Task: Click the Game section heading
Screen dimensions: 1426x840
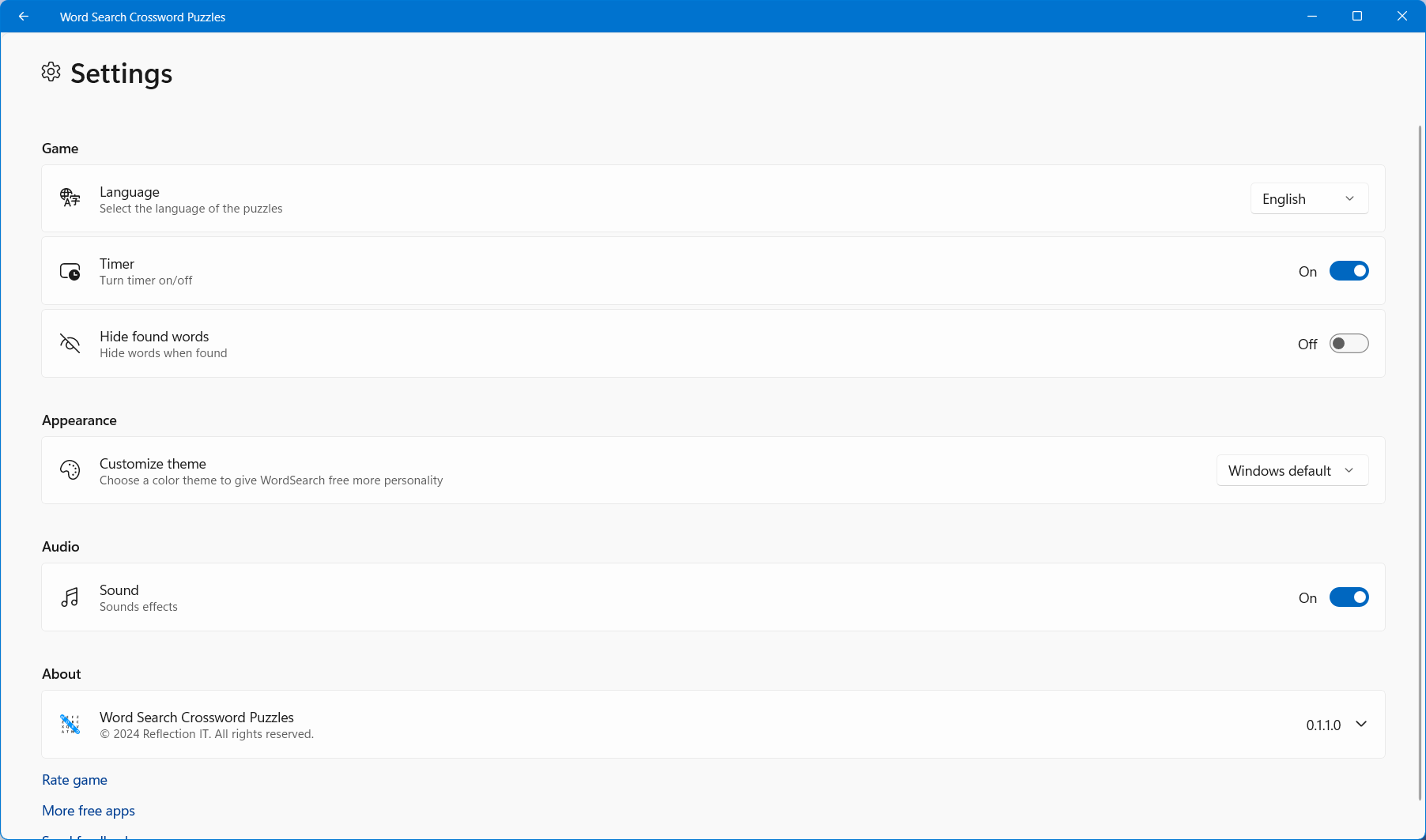Action: tap(60, 149)
